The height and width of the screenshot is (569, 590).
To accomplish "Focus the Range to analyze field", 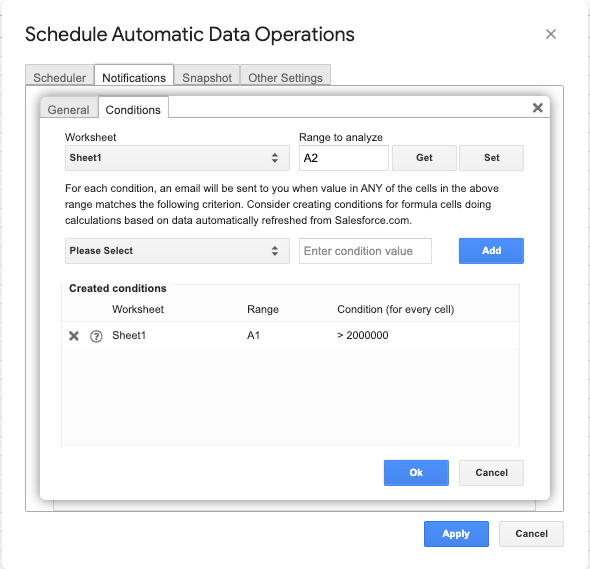I will [x=344, y=158].
